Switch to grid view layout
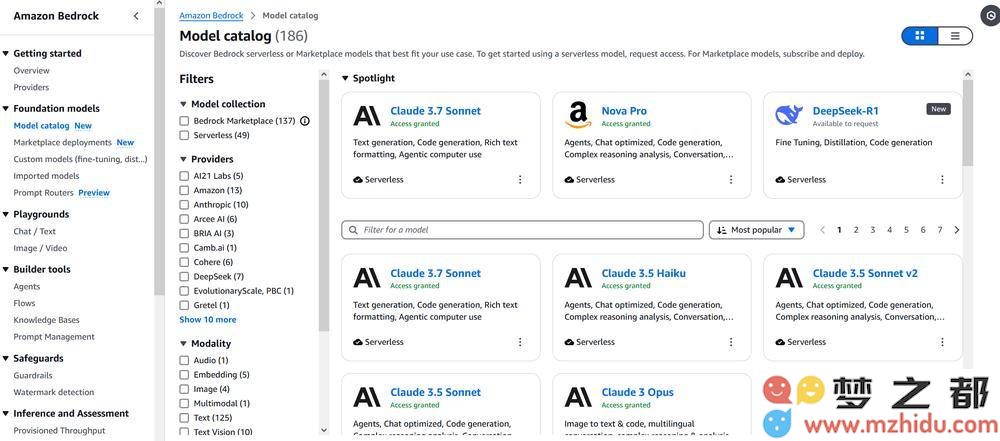The width and height of the screenshot is (1000, 441). pyautogui.click(x=920, y=36)
